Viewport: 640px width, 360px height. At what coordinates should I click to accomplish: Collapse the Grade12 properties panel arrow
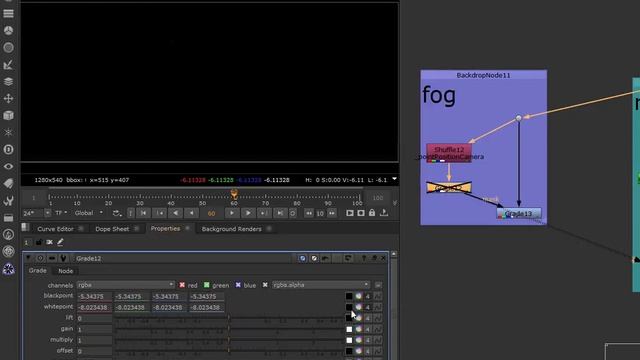coord(28,258)
